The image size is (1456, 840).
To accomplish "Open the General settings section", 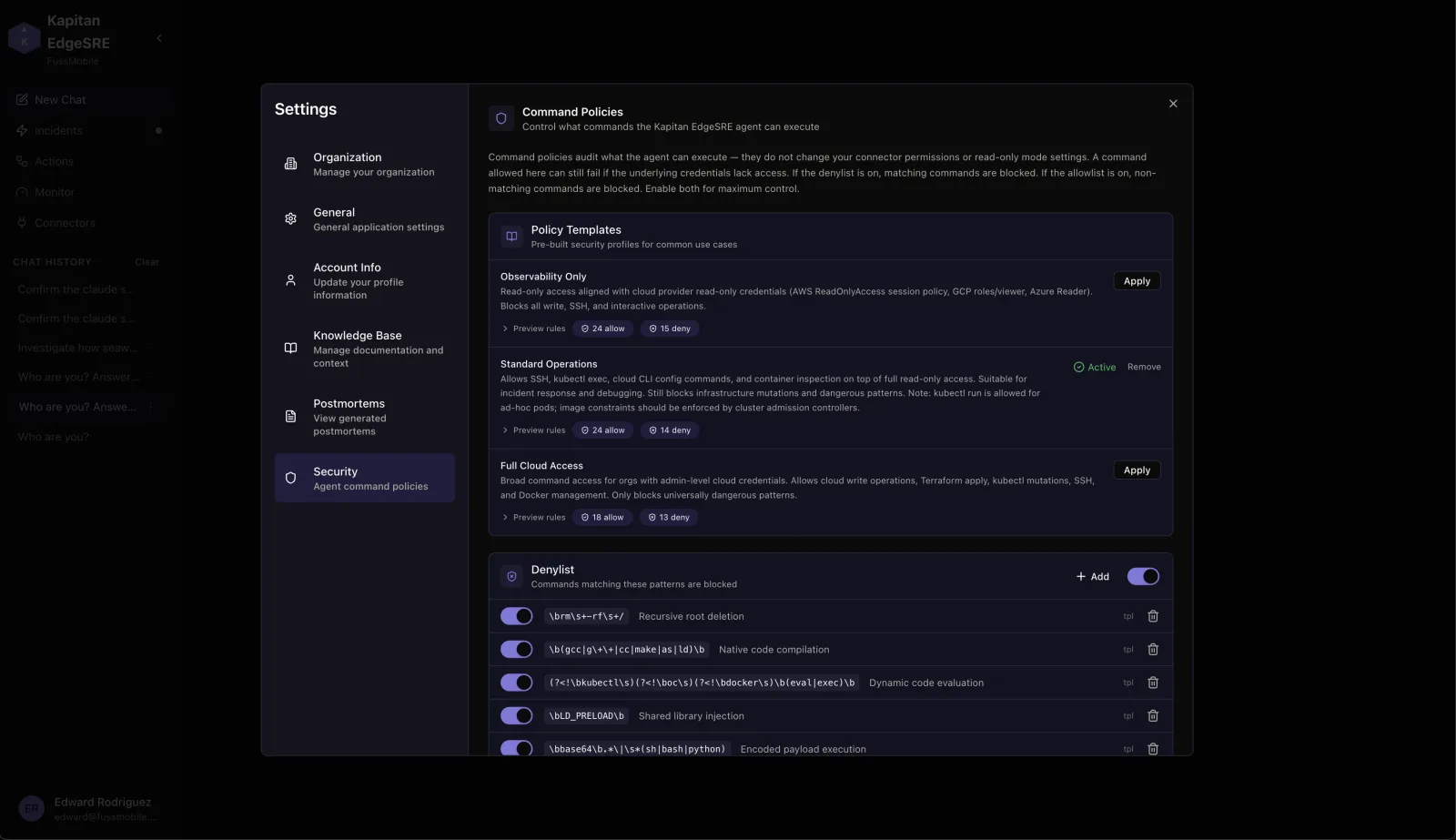I will pos(365,219).
